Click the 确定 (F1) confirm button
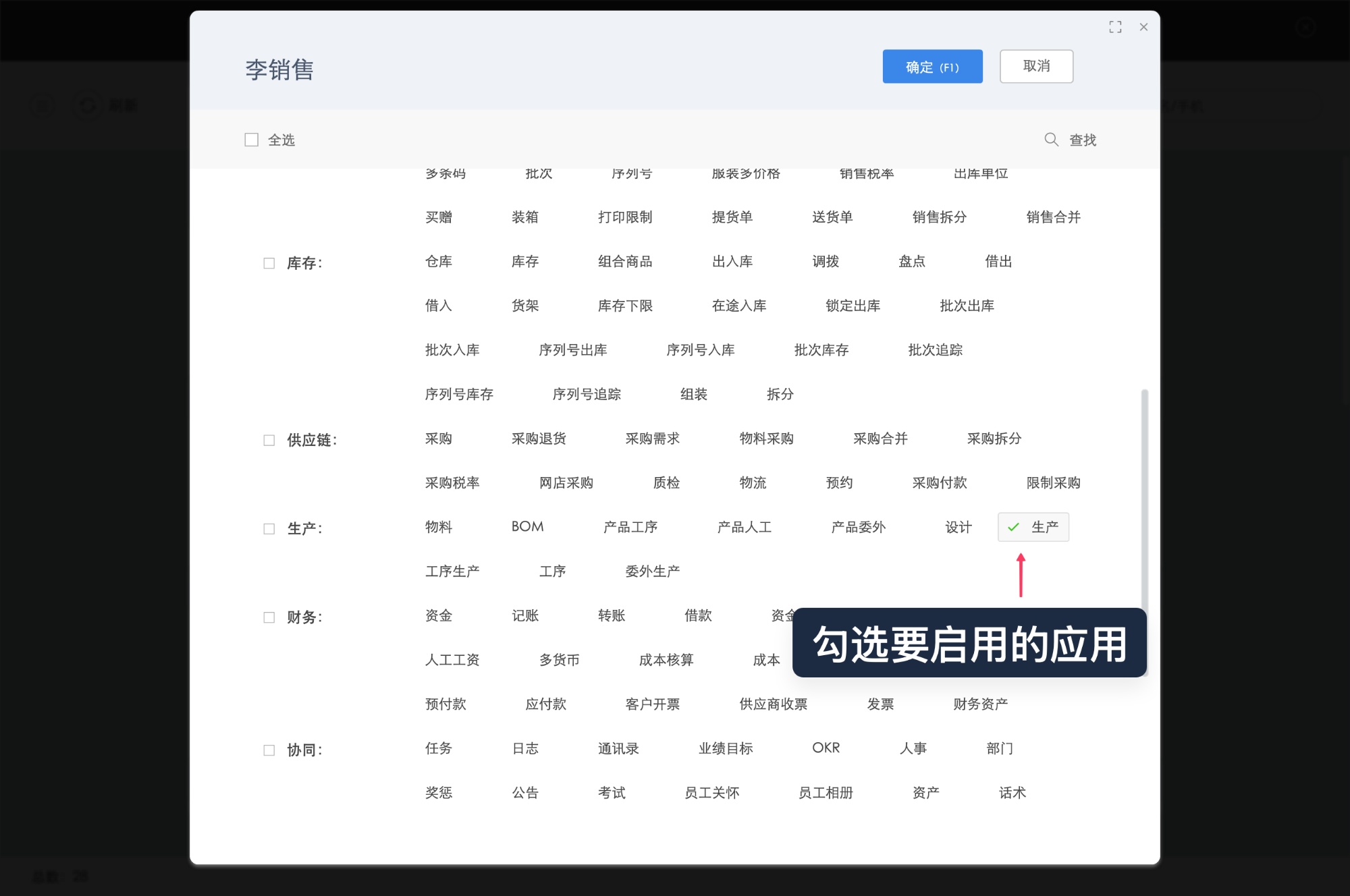This screenshot has height=896, width=1350. pyautogui.click(x=932, y=66)
